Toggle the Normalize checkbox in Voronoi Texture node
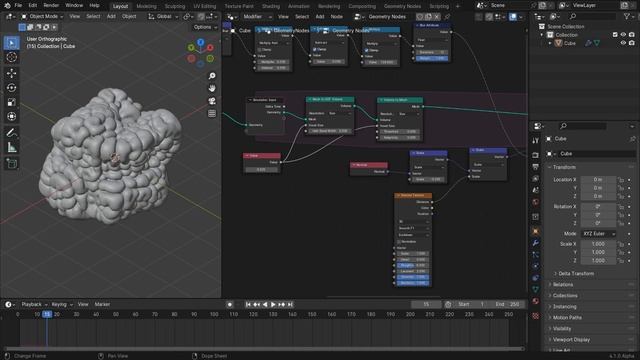 click(x=399, y=242)
